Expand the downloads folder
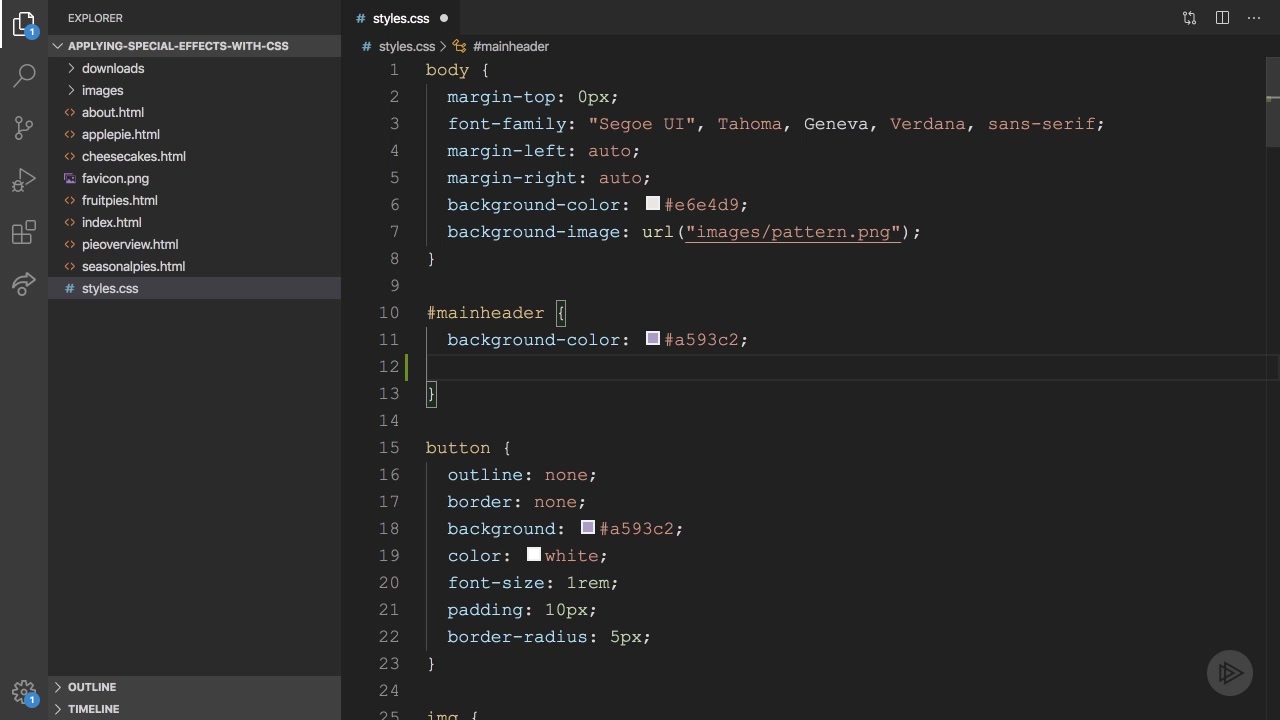 coord(112,68)
